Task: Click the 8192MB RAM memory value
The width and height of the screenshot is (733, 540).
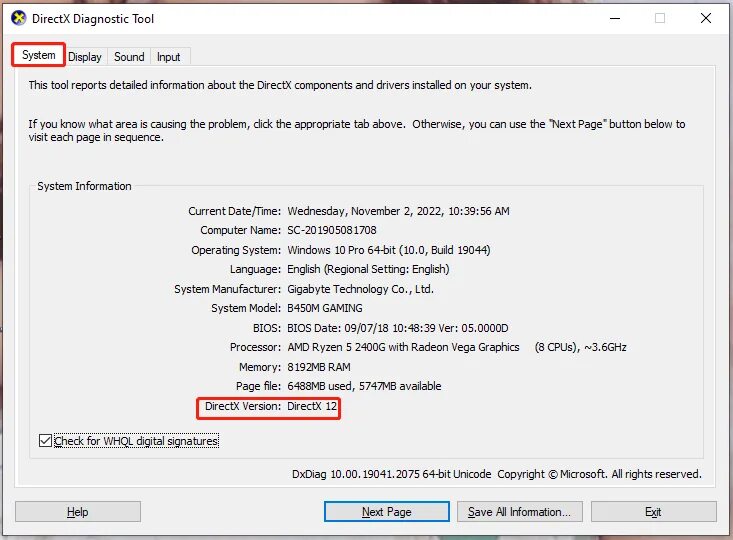Action: click(319, 367)
